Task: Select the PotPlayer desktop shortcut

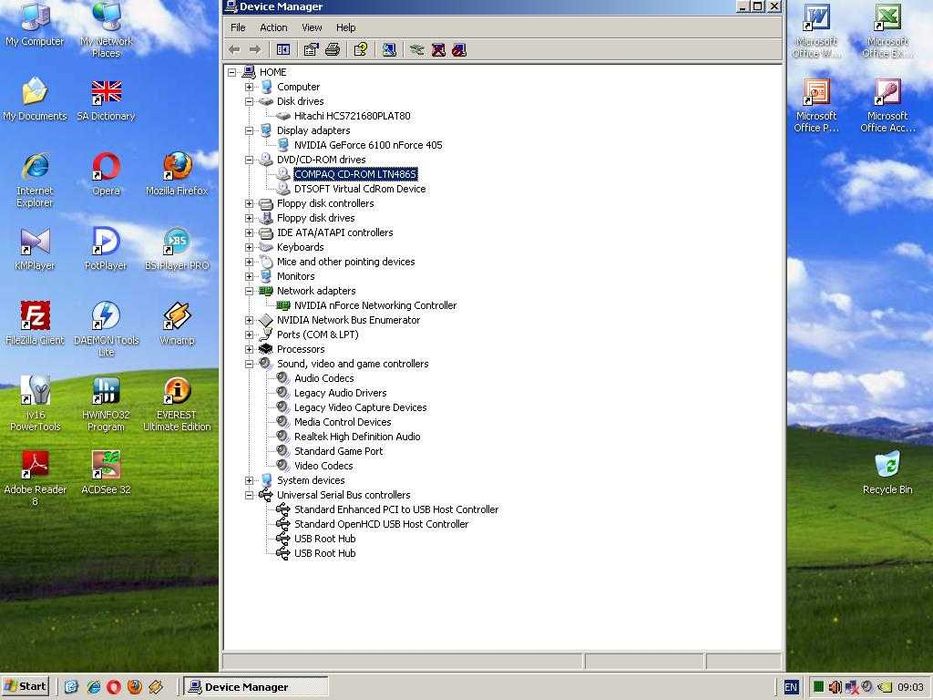Action: tap(106, 249)
